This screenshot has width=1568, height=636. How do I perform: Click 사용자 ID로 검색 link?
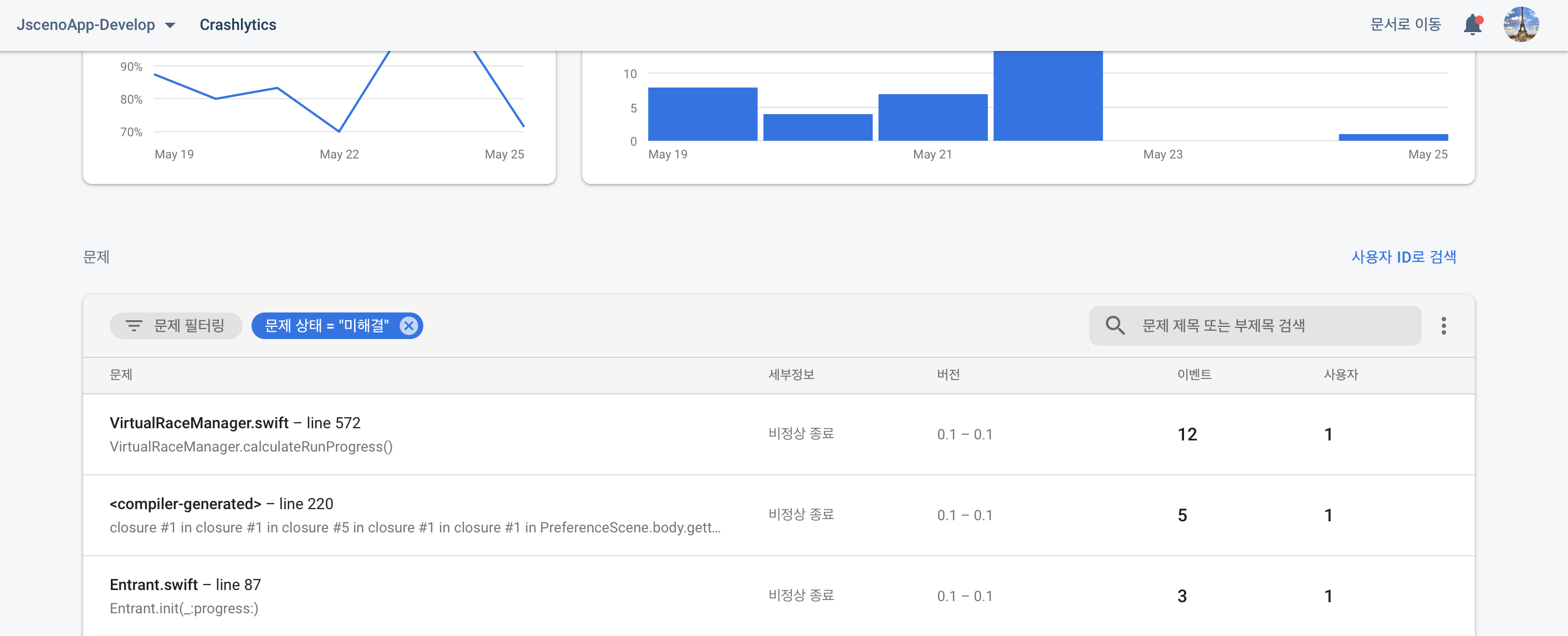pyautogui.click(x=1403, y=257)
